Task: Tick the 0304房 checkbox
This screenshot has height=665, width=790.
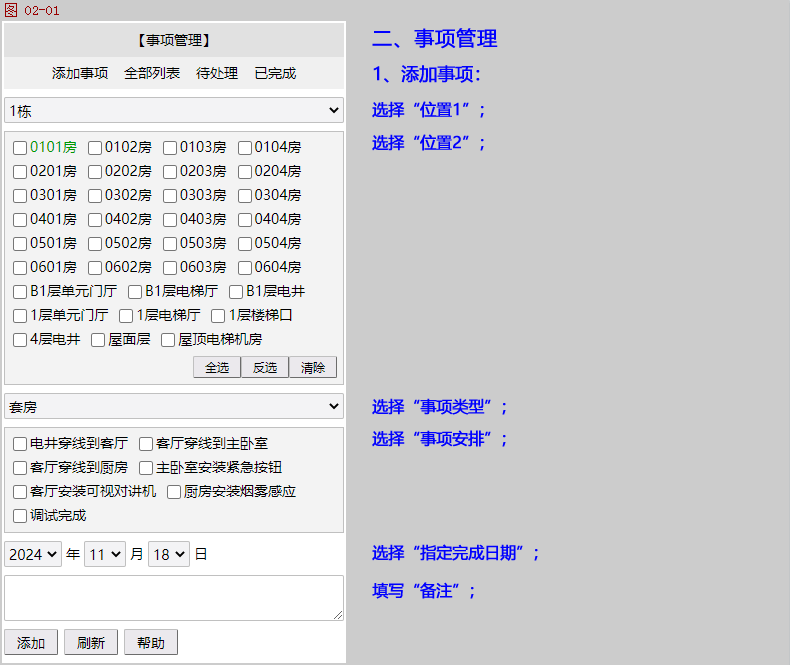Action: [245, 196]
